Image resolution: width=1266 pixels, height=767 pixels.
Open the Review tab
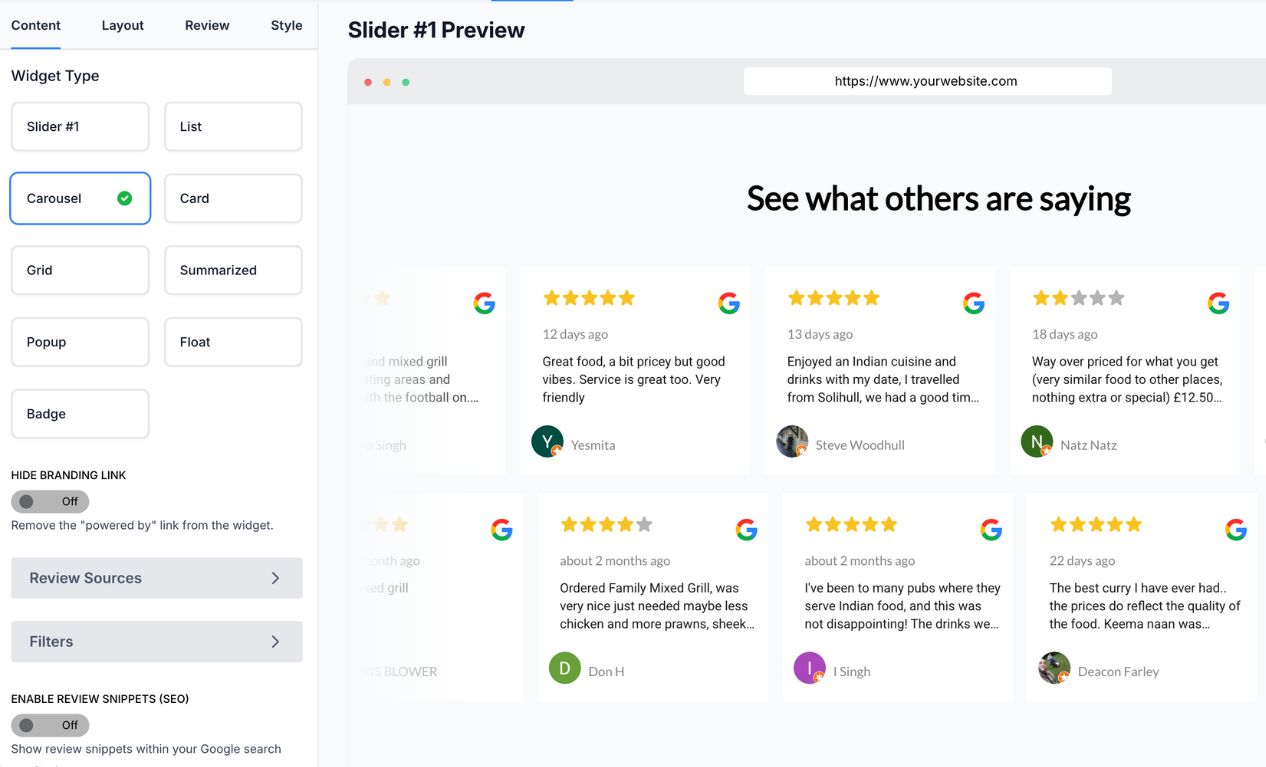click(x=207, y=25)
